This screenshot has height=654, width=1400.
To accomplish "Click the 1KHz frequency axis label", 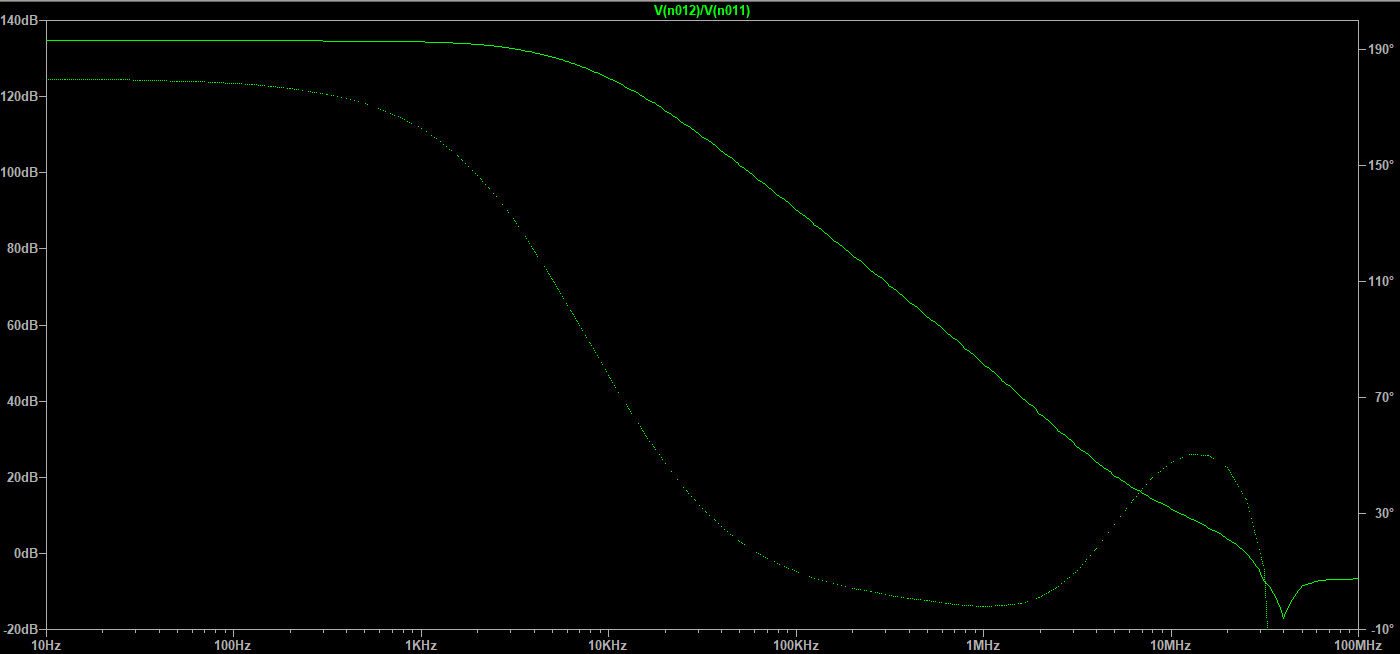I will point(421,645).
